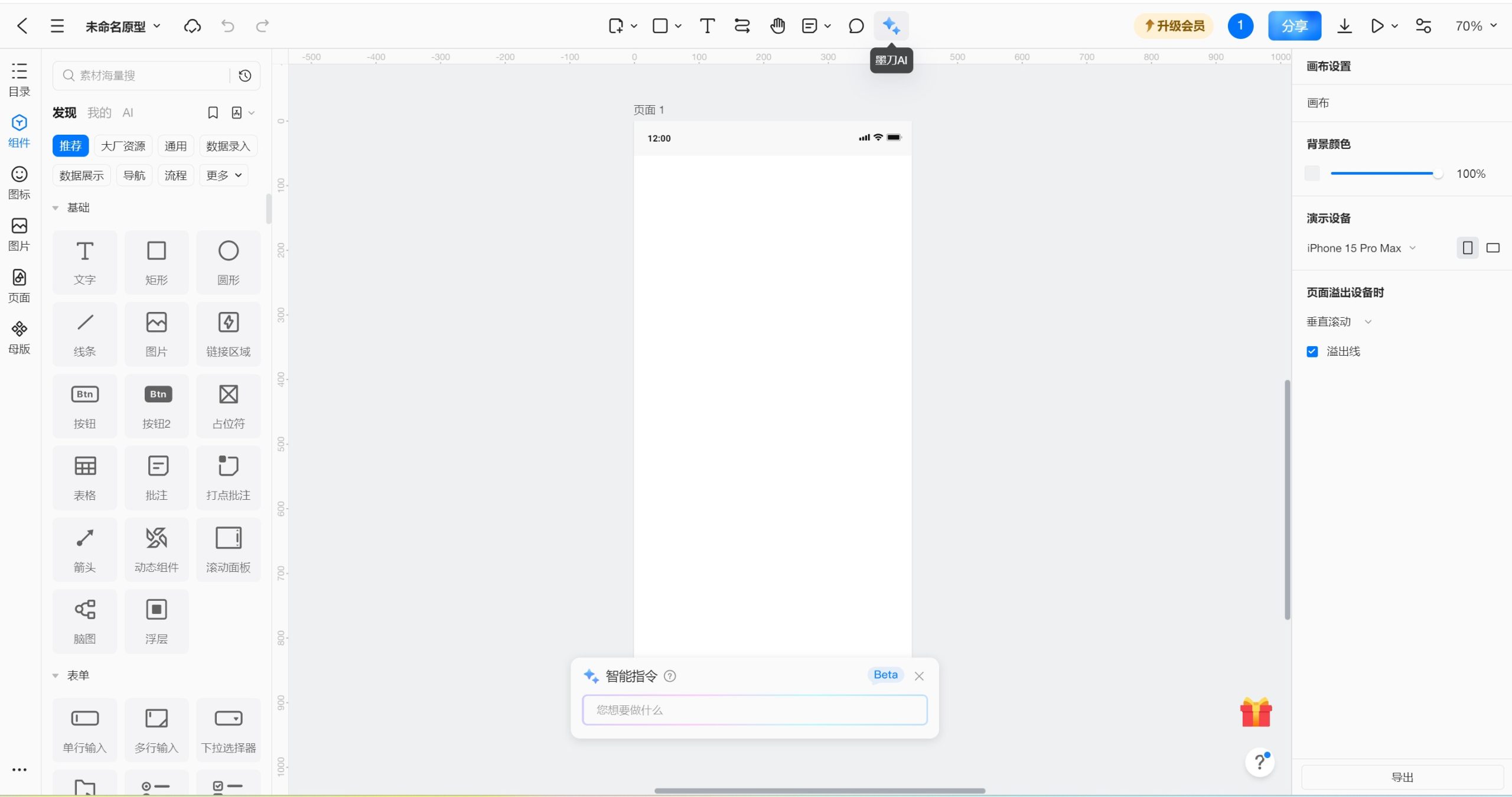The width and height of the screenshot is (1512, 797).
Task: Add the 动态组件 dynamic component
Action: (157, 549)
